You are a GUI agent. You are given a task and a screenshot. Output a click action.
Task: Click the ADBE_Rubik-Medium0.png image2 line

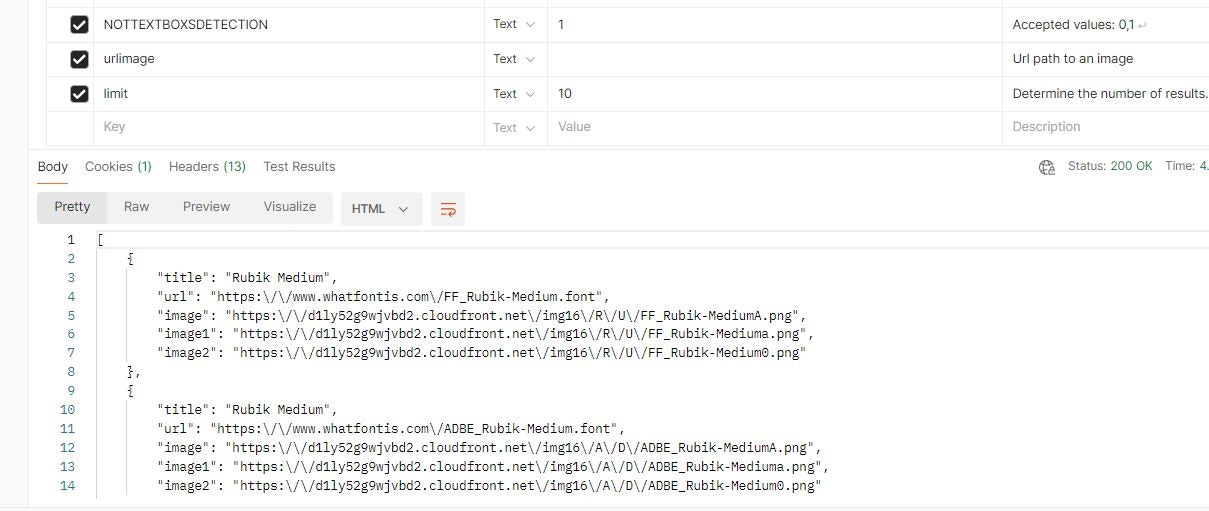click(x=489, y=485)
